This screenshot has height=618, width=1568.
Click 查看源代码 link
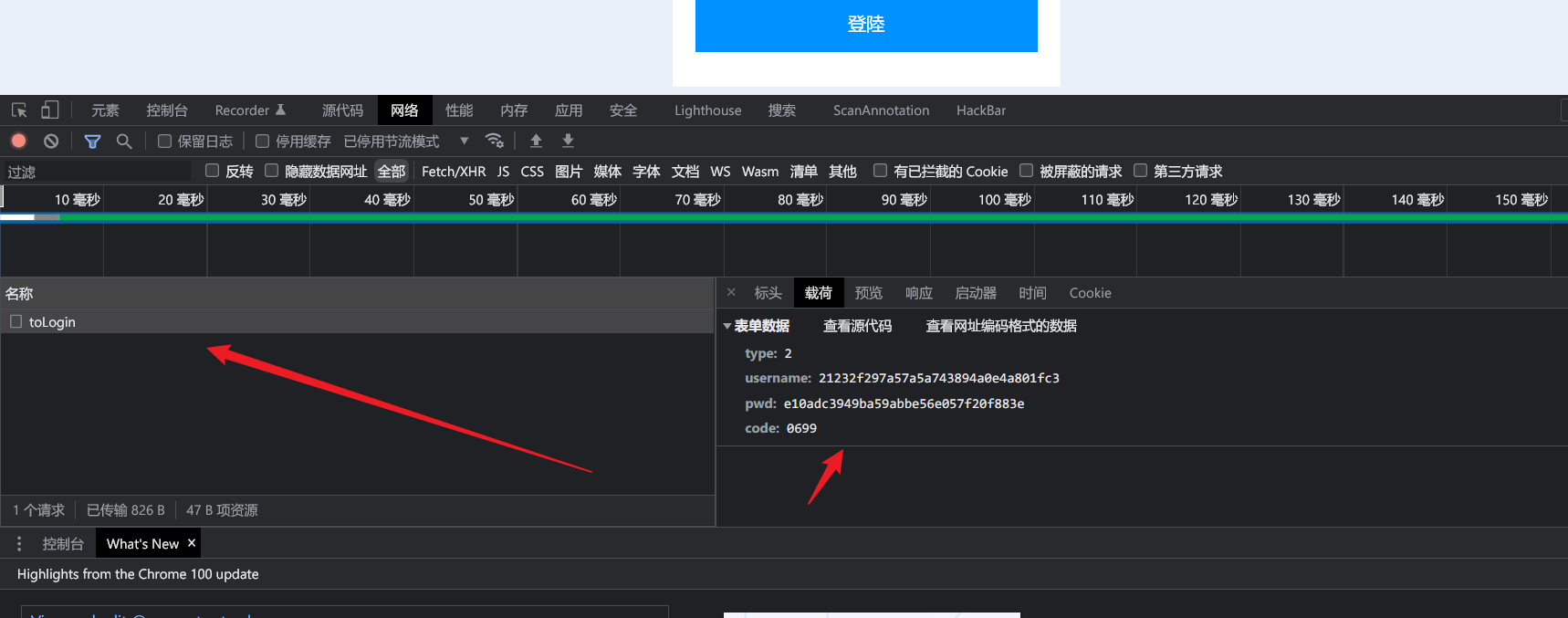pyautogui.click(x=857, y=326)
